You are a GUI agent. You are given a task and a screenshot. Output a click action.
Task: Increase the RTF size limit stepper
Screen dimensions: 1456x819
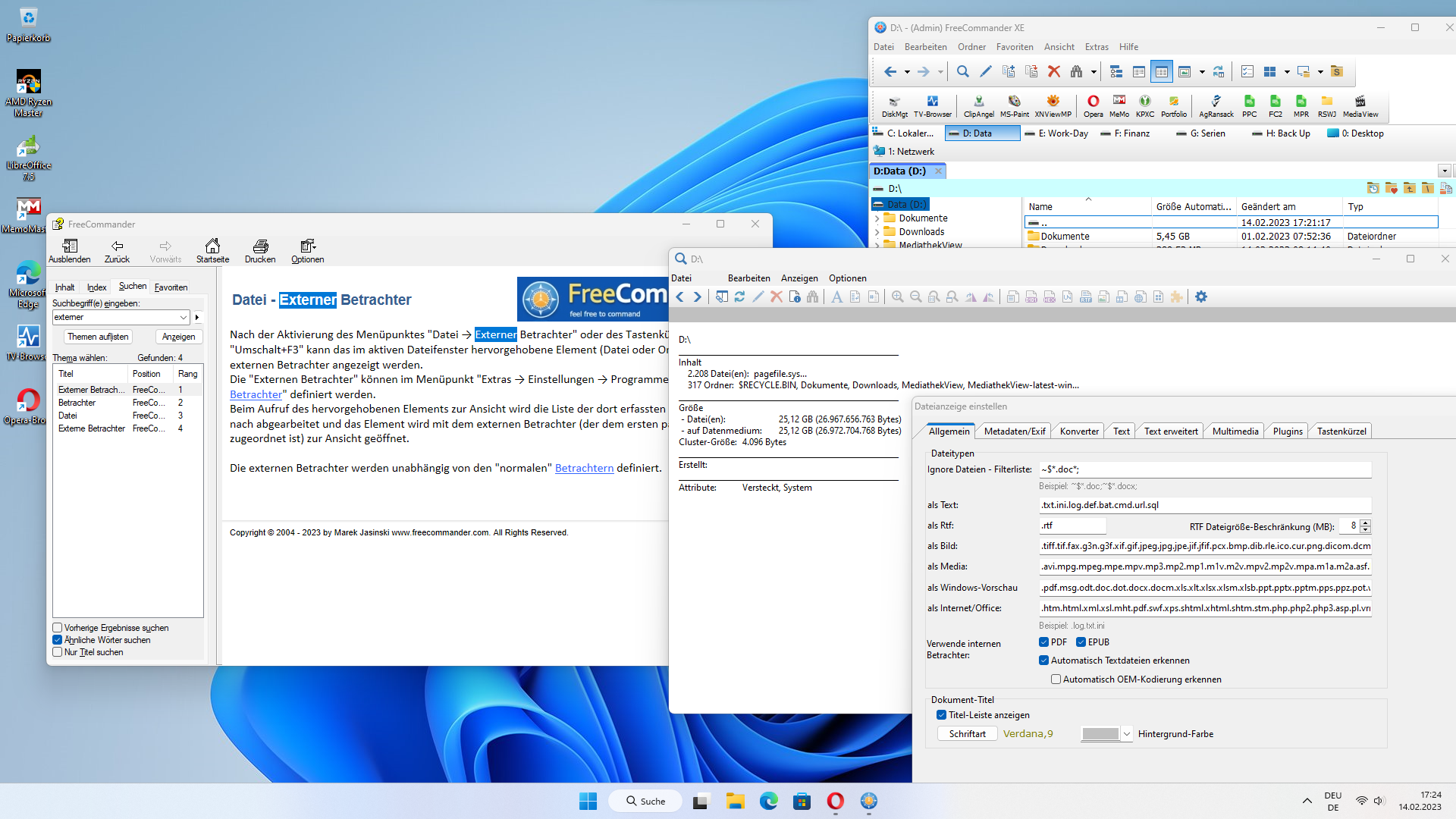coord(1366,522)
